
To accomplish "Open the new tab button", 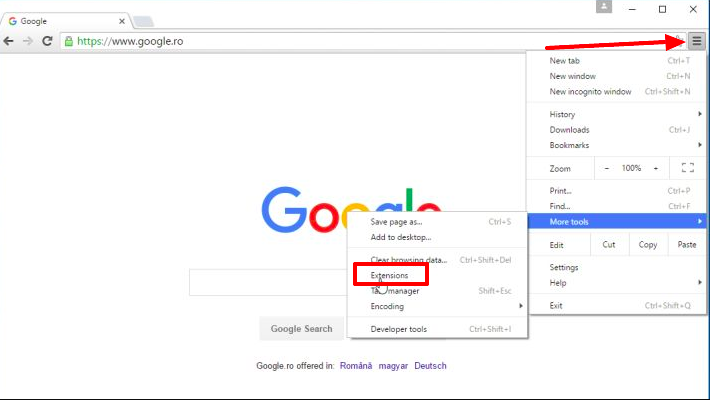I will (143, 21).
